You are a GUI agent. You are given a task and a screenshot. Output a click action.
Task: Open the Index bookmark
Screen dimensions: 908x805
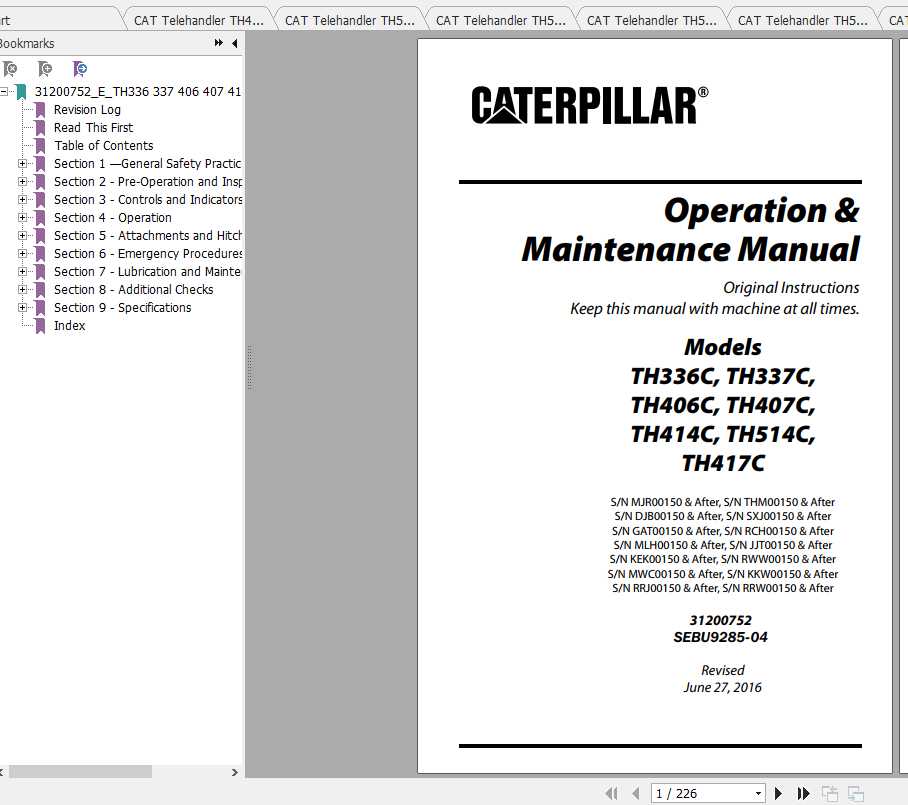69,325
